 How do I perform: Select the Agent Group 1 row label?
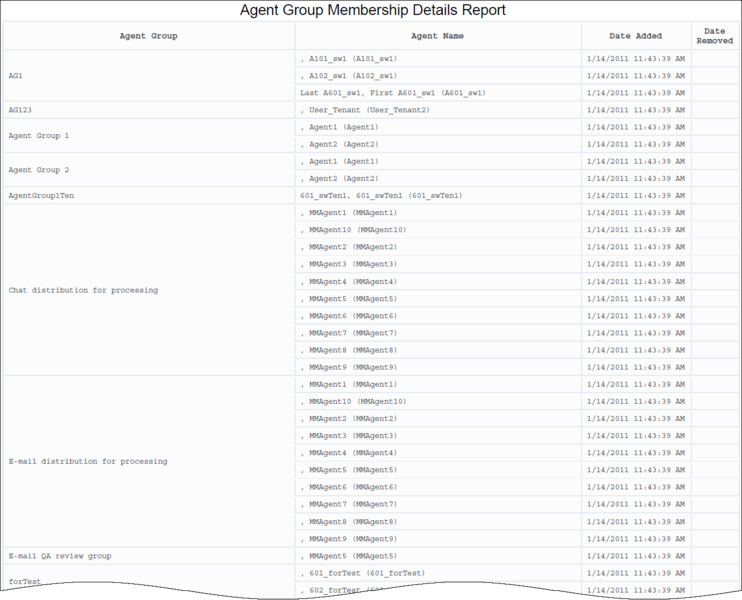(39, 136)
